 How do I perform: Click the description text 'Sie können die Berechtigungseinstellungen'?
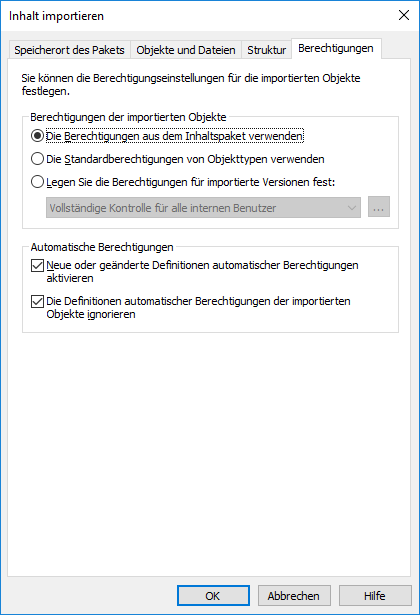(x=124, y=78)
